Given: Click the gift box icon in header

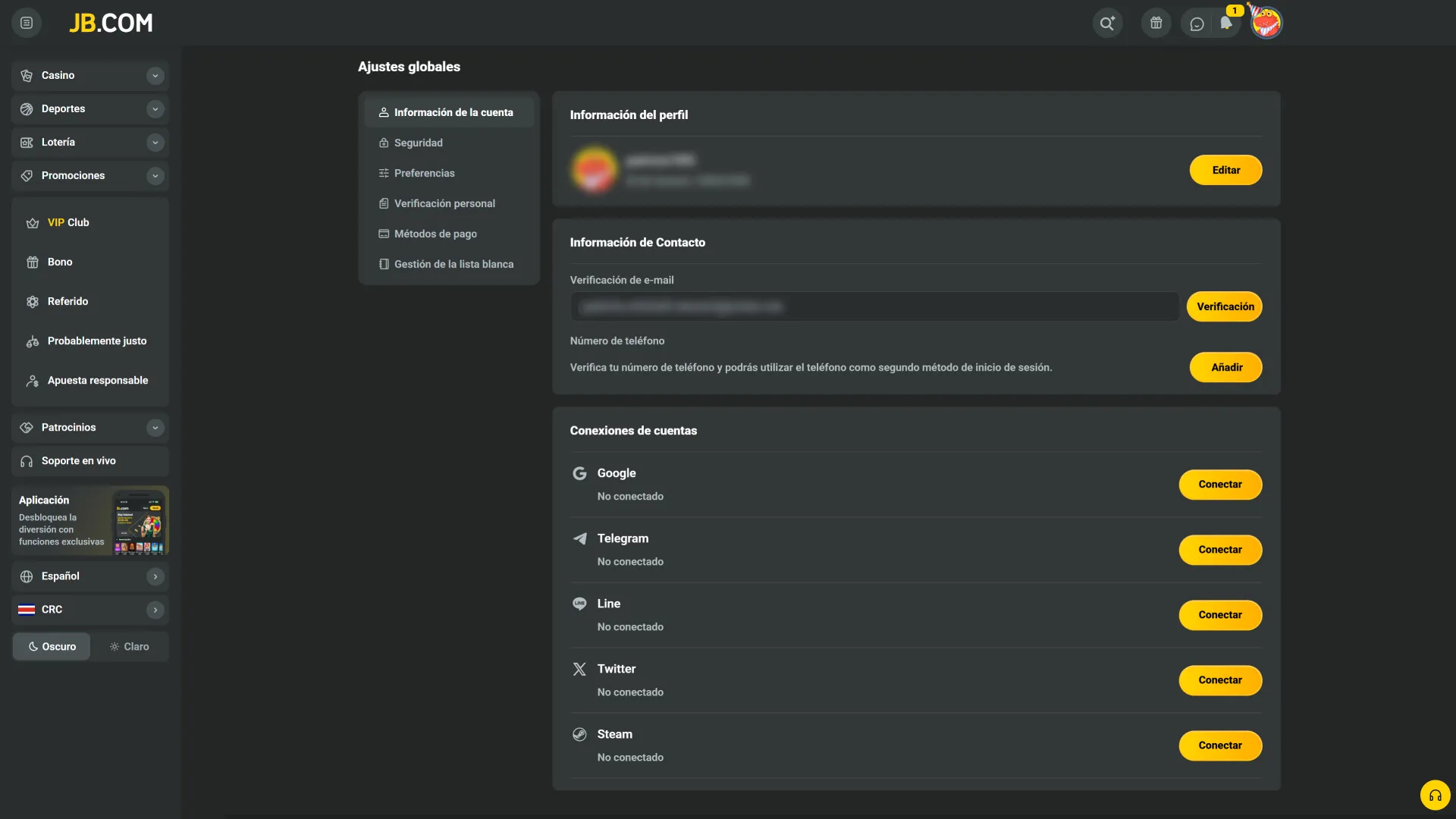Looking at the screenshot, I should (x=1156, y=23).
